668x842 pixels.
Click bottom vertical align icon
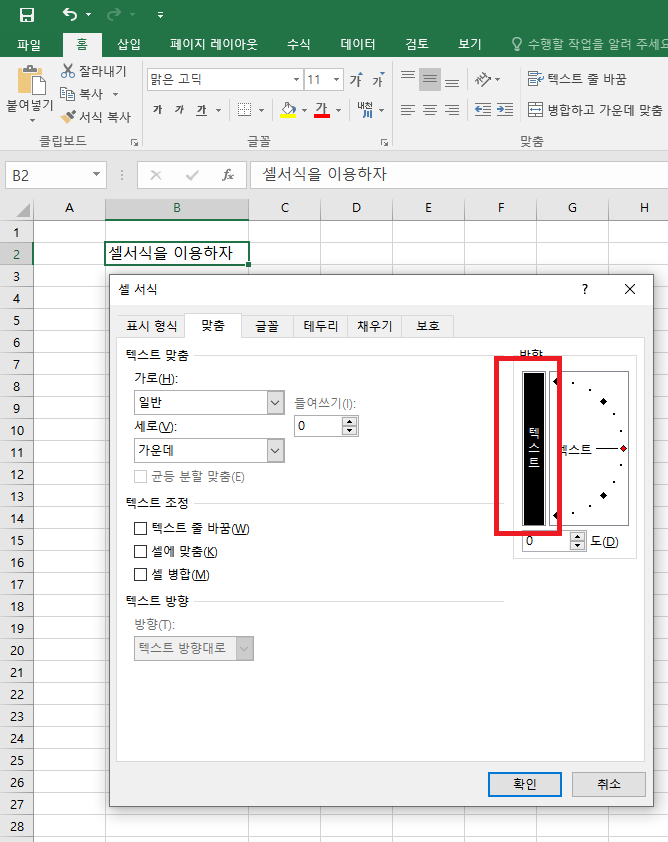click(x=452, y=81)
